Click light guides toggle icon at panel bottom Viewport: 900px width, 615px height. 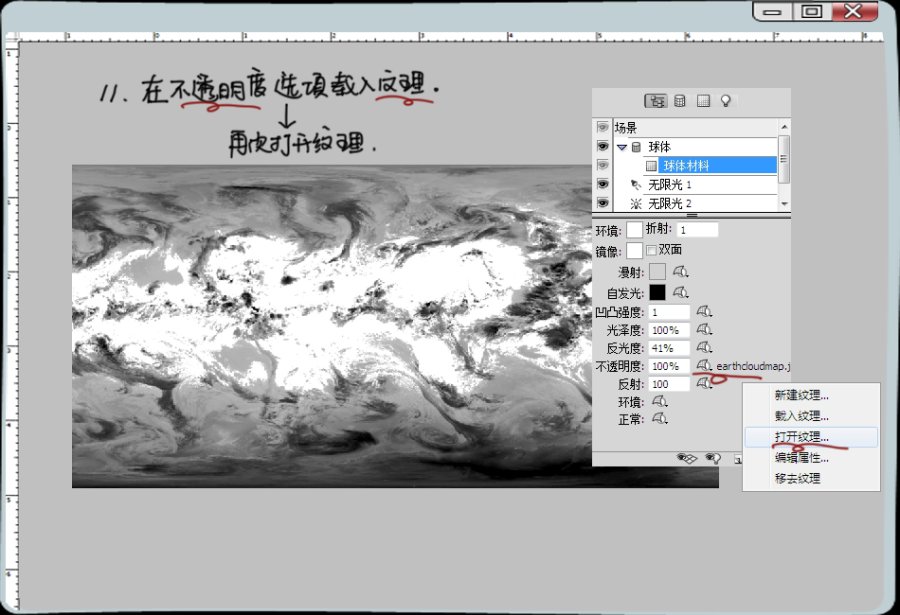click(713, 458)
